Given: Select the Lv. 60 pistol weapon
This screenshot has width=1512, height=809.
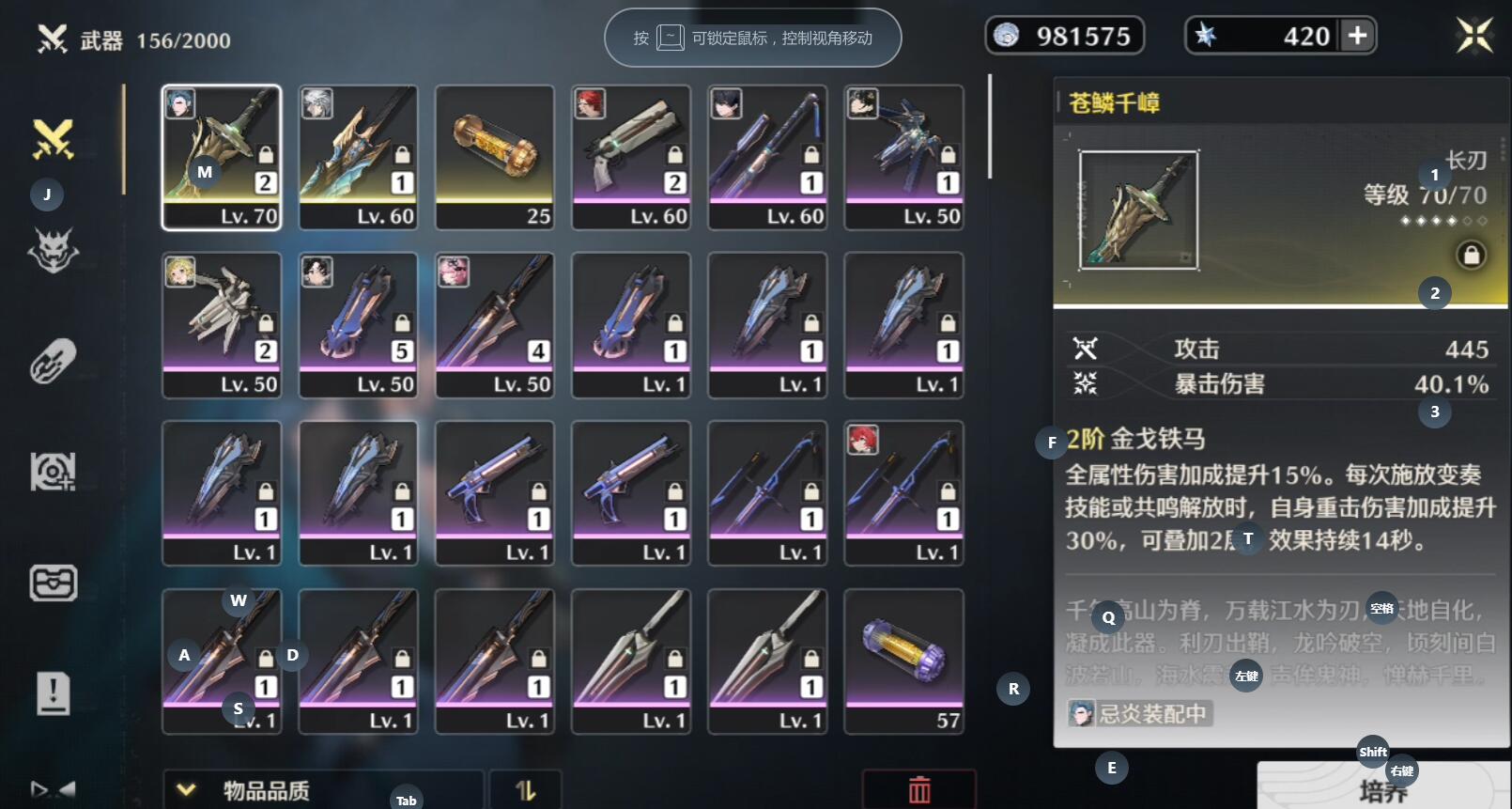Looking at the screenshot, I should coord(631,157).
